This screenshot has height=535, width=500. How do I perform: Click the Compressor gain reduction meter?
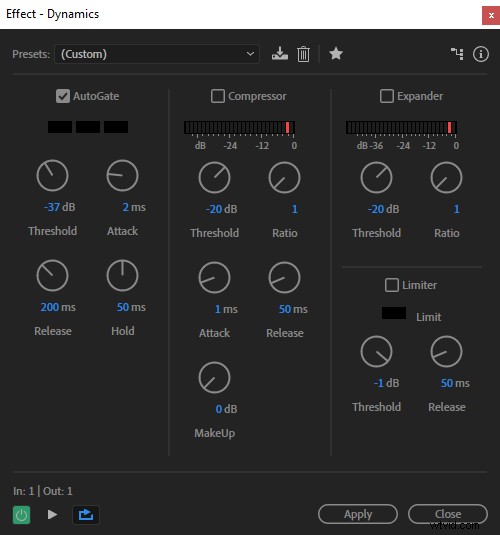pyautogui.click(x=239, y=128)
